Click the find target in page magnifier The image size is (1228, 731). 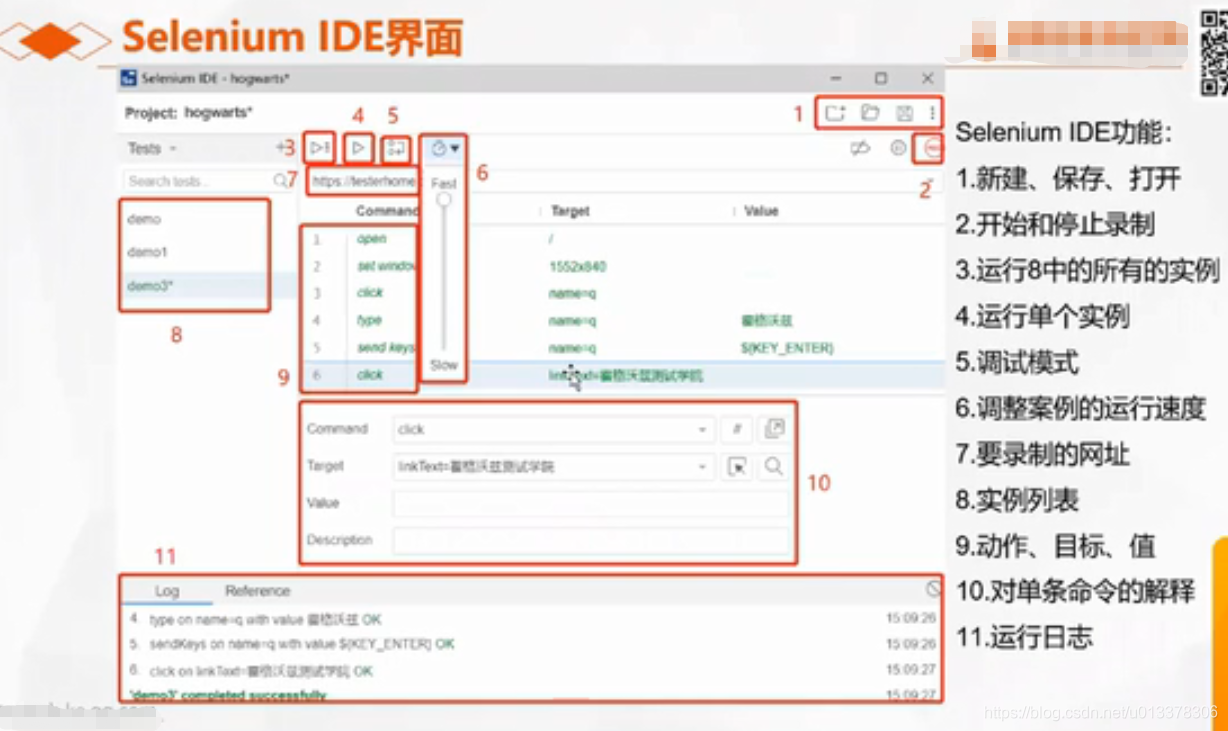[773, 466]
